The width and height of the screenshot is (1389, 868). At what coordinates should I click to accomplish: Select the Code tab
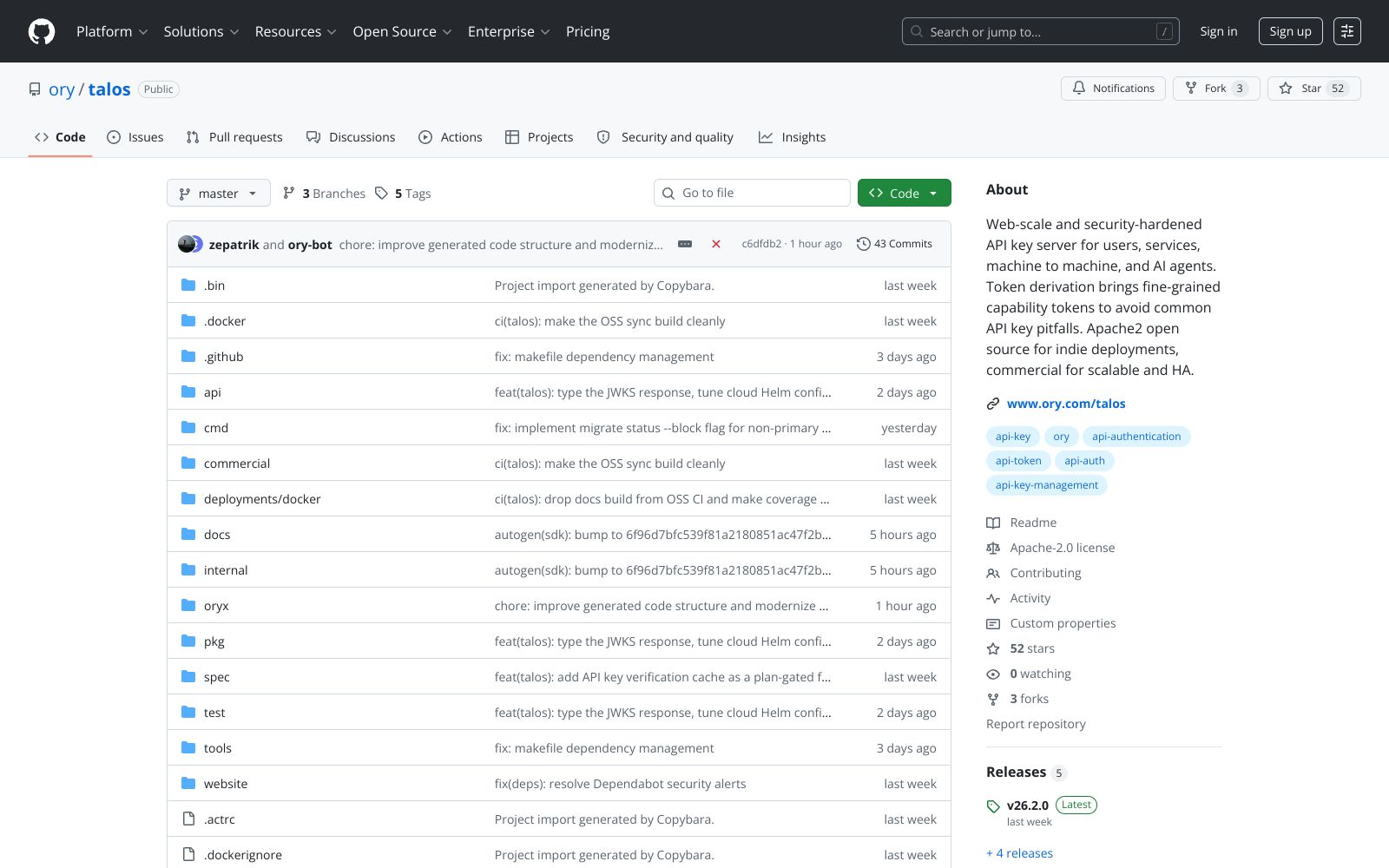(x=60, y=137)
